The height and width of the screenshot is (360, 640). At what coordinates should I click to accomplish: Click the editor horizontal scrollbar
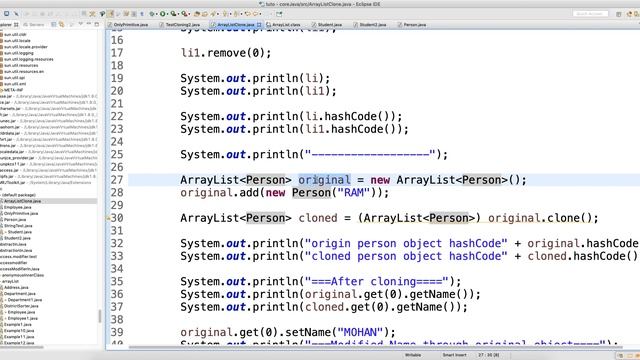[x=376, y=347]
